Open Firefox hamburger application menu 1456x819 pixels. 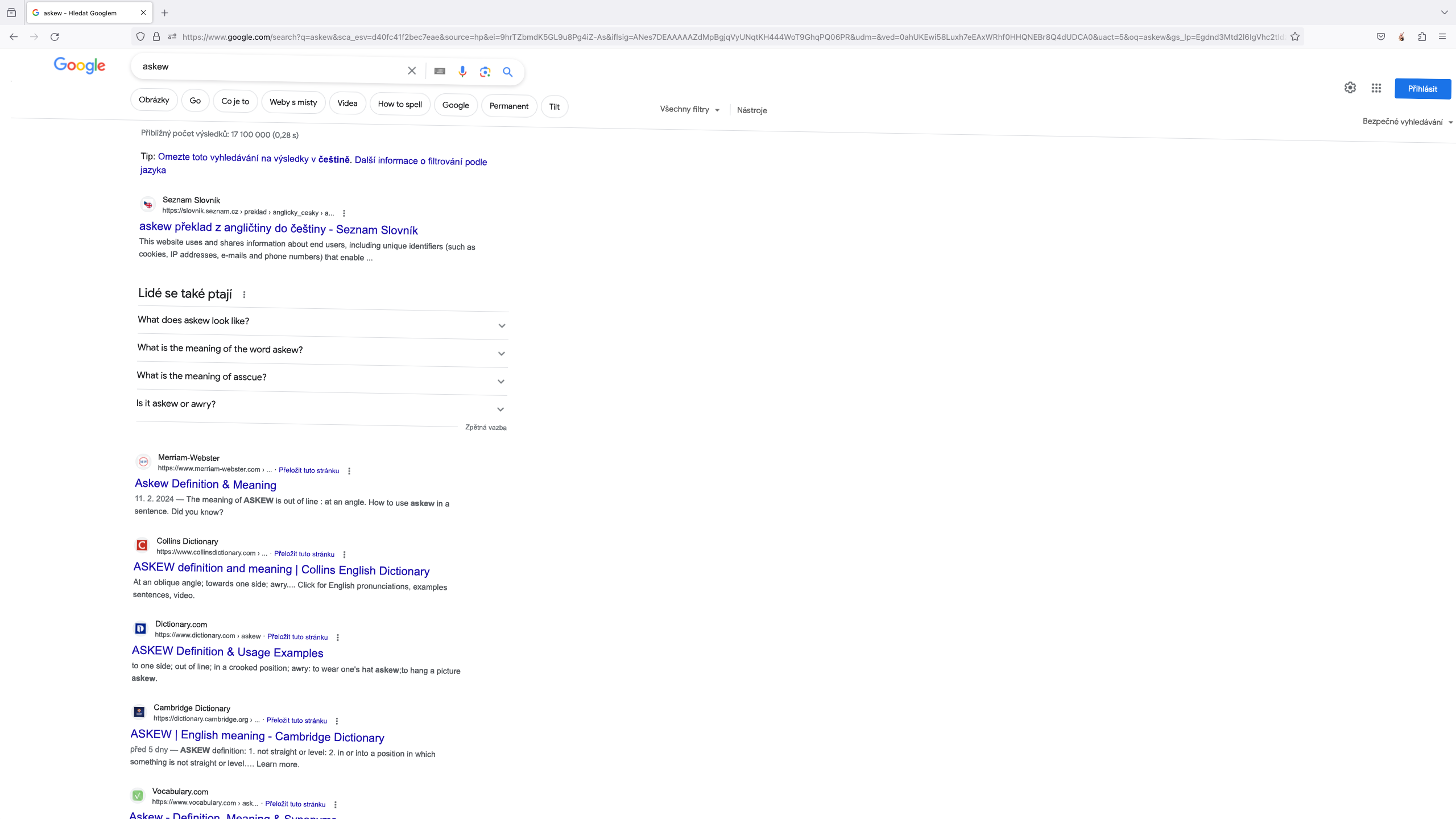point(1442,37)
